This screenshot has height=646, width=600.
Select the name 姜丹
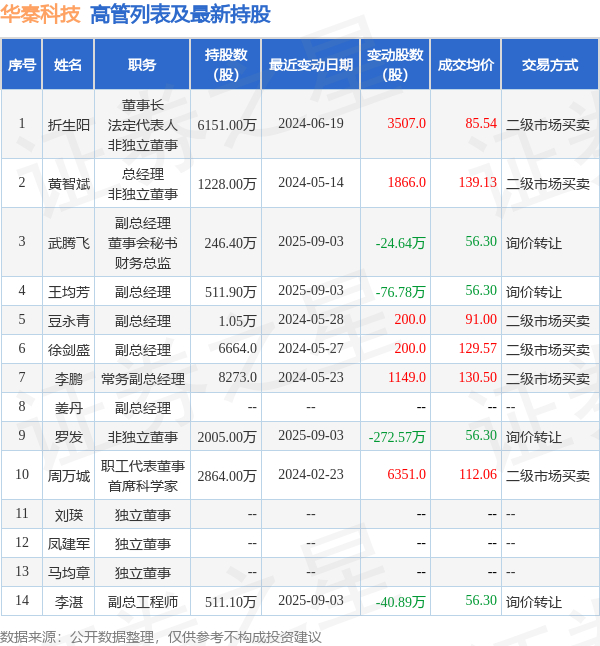pos(69,407)
